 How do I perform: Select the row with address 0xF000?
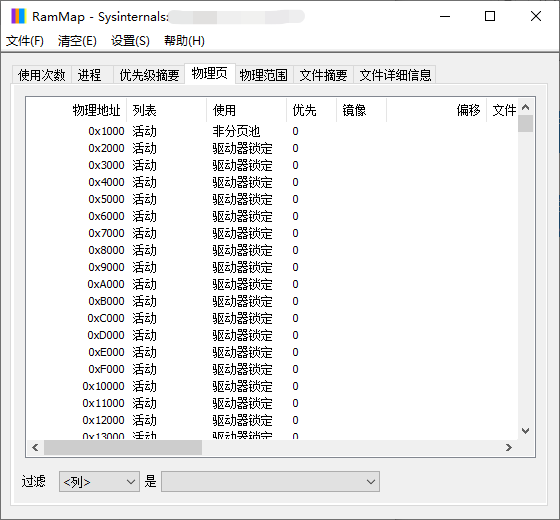[x=271, y=369]
